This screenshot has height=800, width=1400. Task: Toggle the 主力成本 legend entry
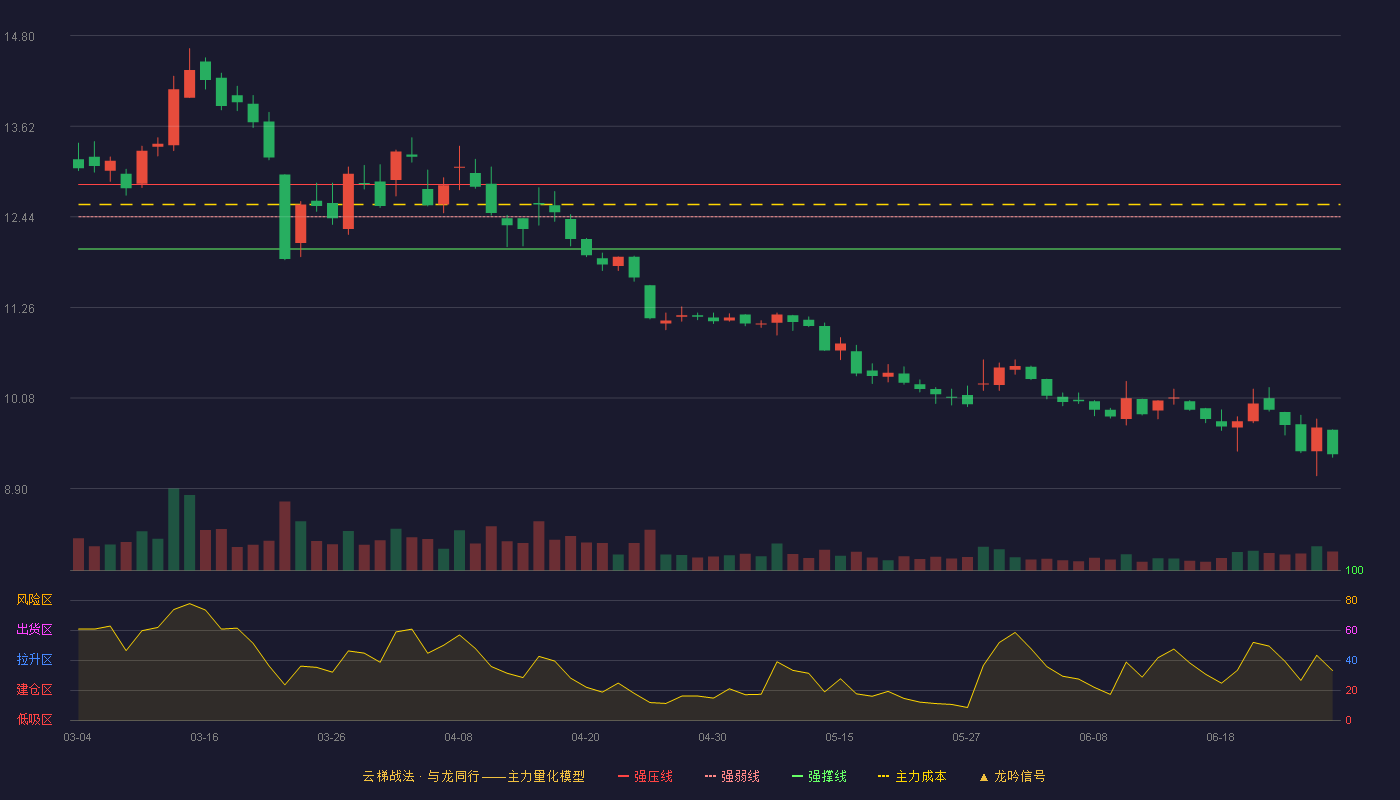[912, 776]
